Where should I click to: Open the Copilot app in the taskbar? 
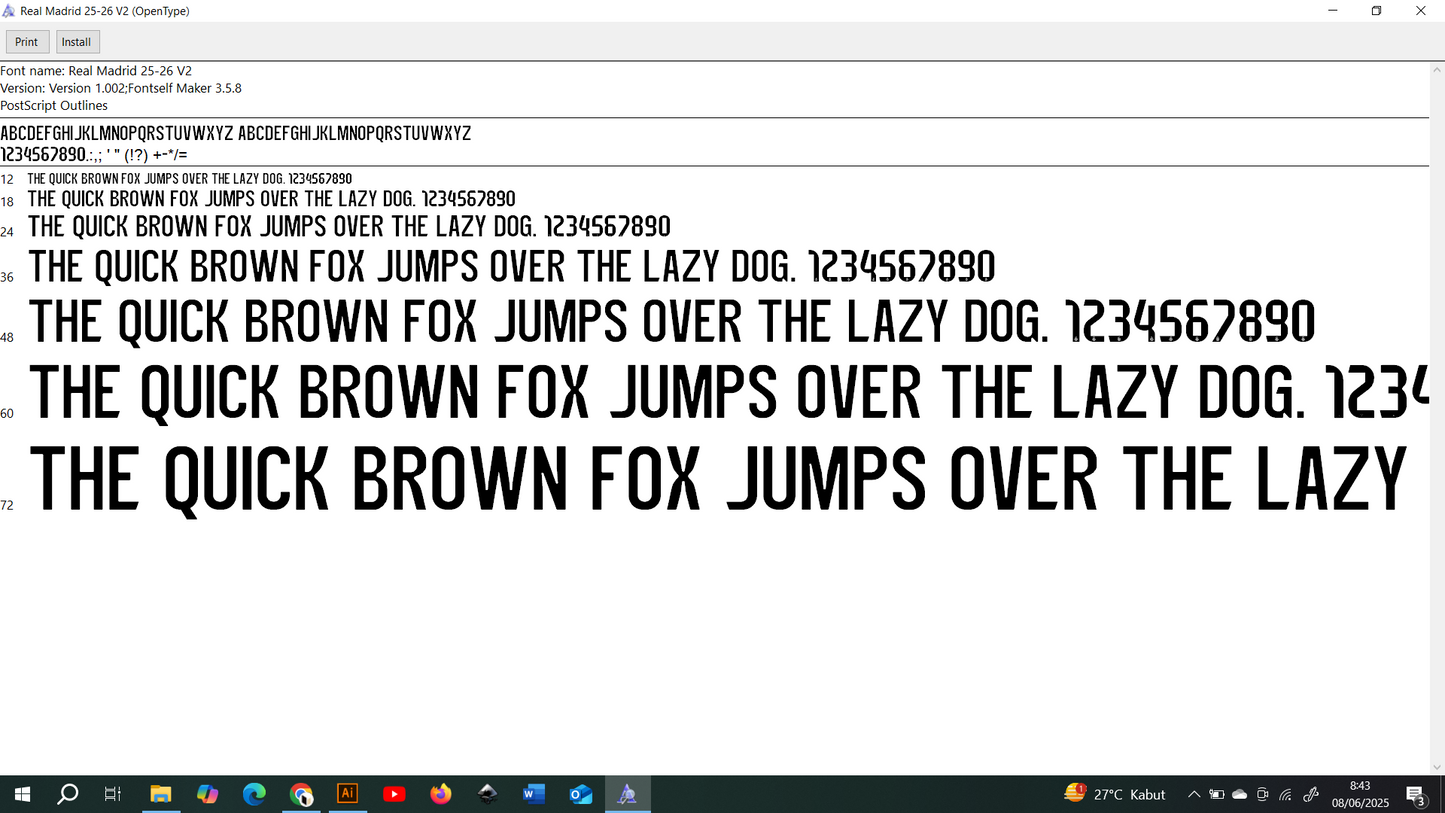pyautogui.click(x=207, y=794)
